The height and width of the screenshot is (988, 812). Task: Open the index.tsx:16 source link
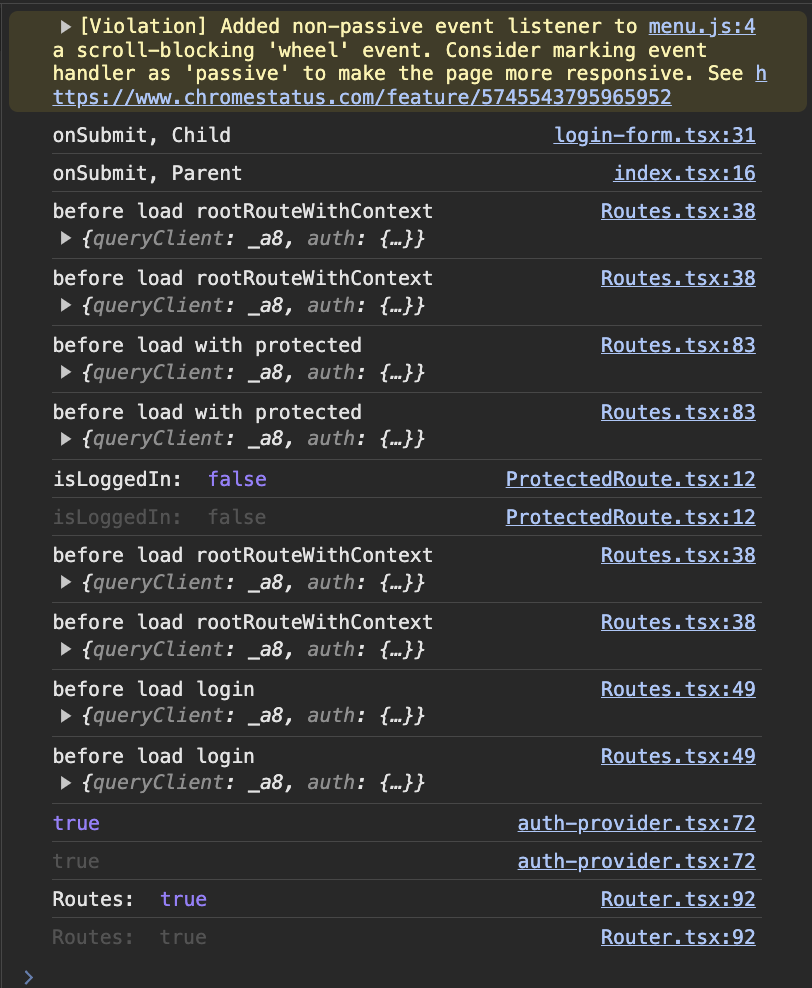(684, 173)
